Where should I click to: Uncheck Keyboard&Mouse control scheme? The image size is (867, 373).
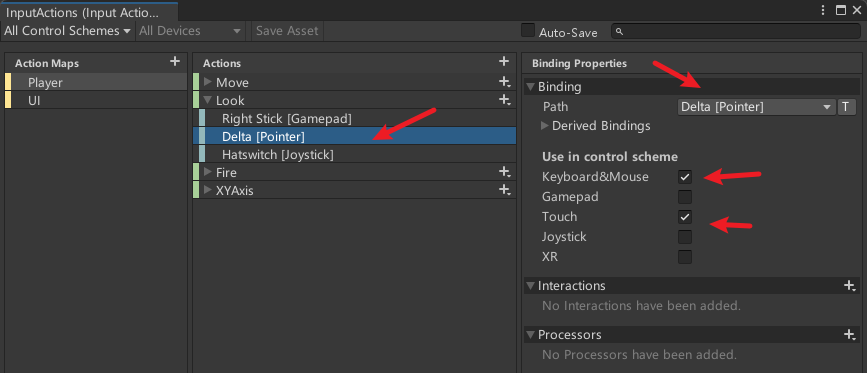tap(685, 177)
